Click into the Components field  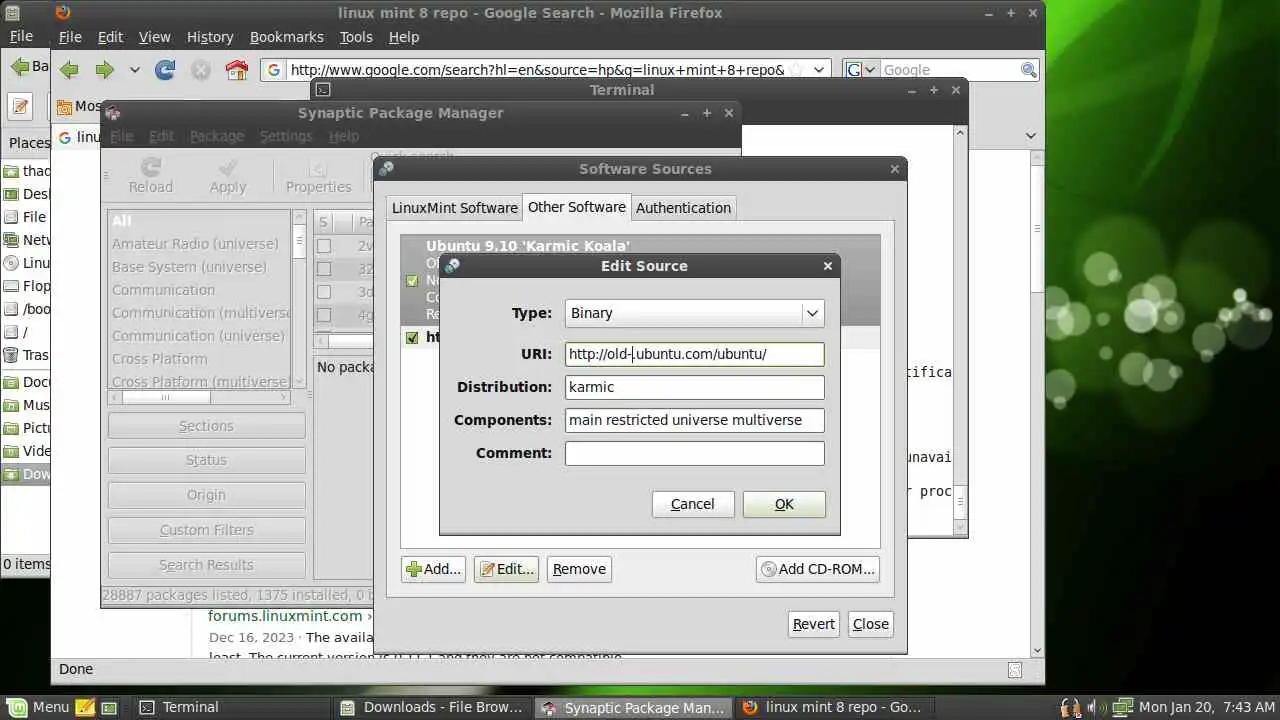click(x=694, y=420)
